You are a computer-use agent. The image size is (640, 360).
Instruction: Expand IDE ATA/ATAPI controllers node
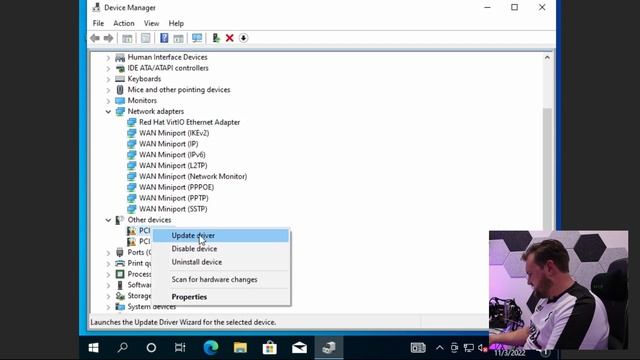pos(108,69)
